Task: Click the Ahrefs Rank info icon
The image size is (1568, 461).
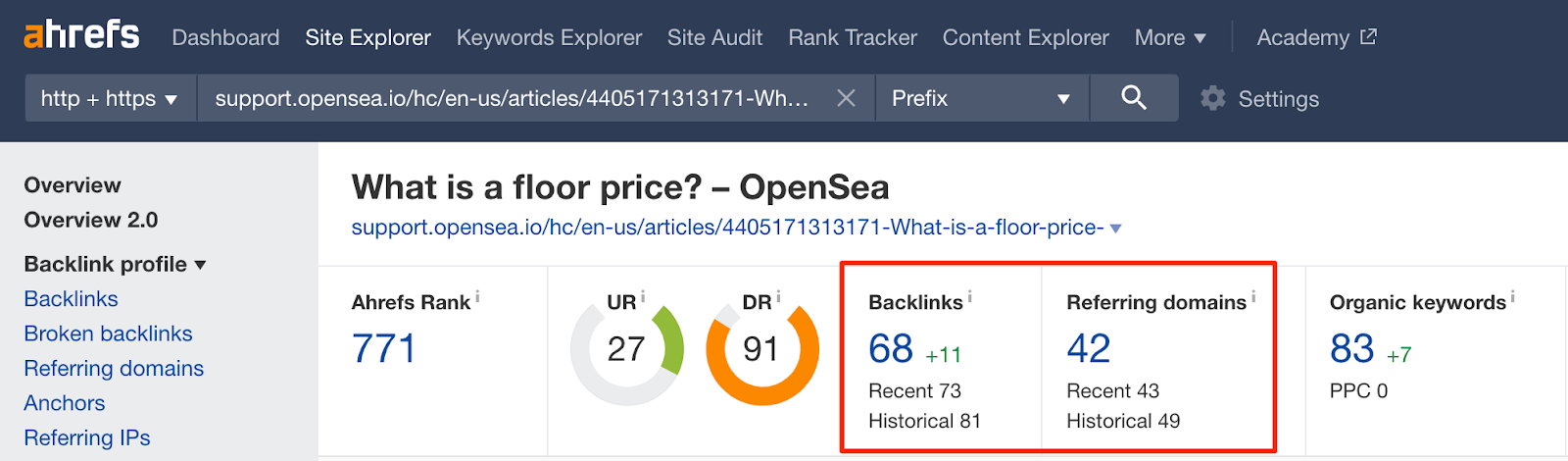Action: point(477,296)
